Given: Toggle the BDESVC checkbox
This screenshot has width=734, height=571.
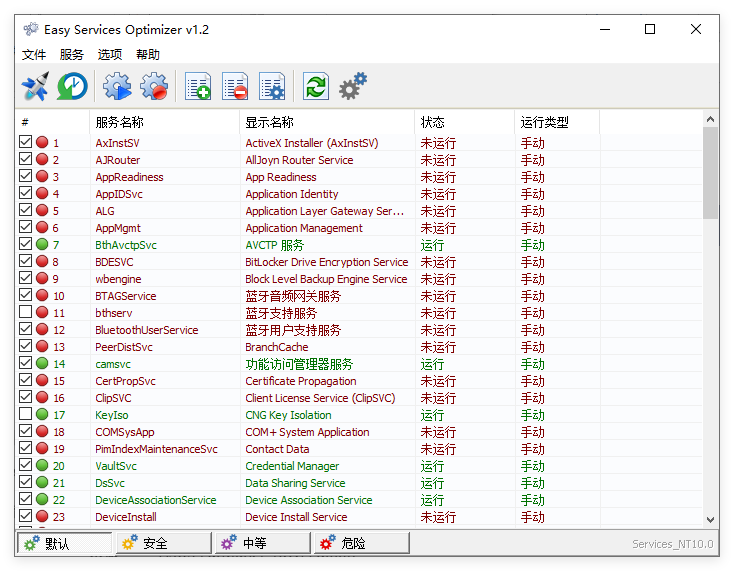Looking at the screenshot, I should 26,261.
